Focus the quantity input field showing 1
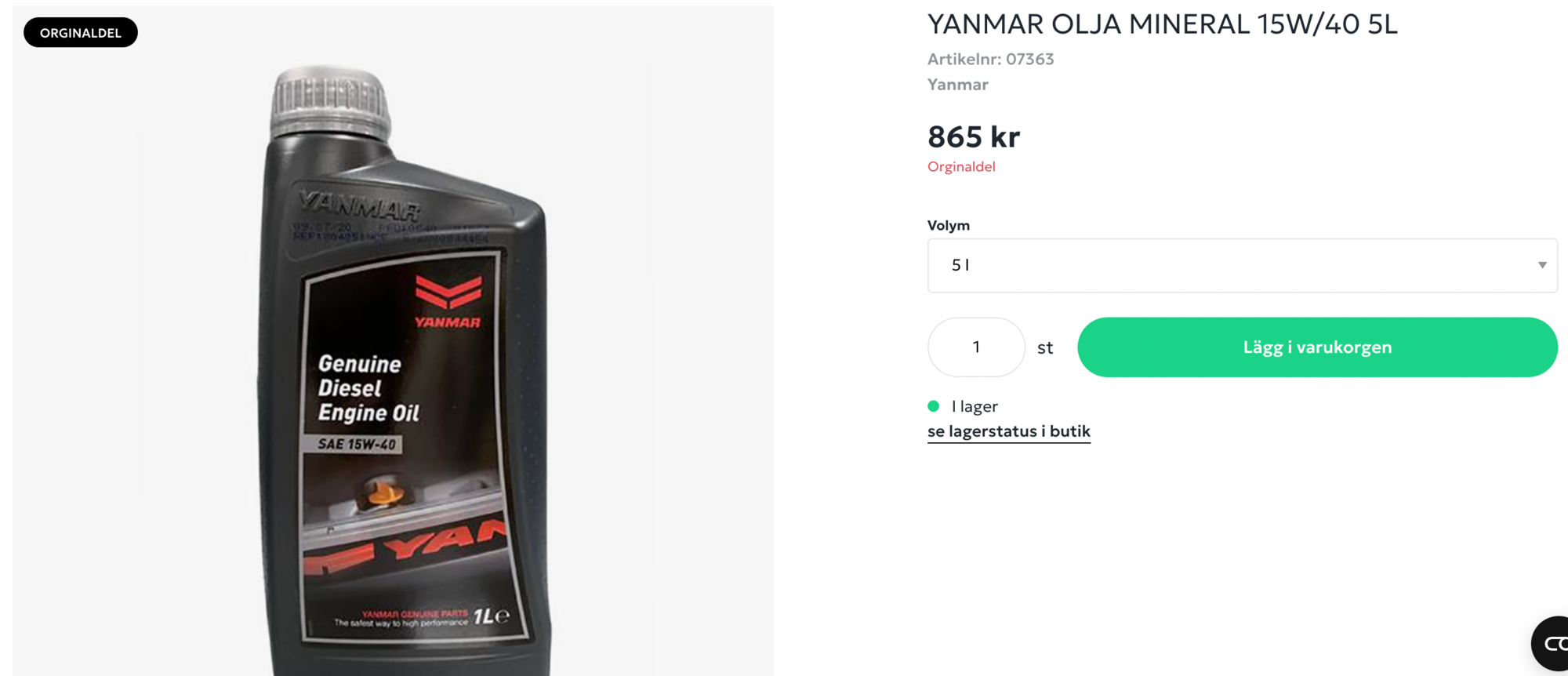The image size is (1568, 676). click(976, 347)
